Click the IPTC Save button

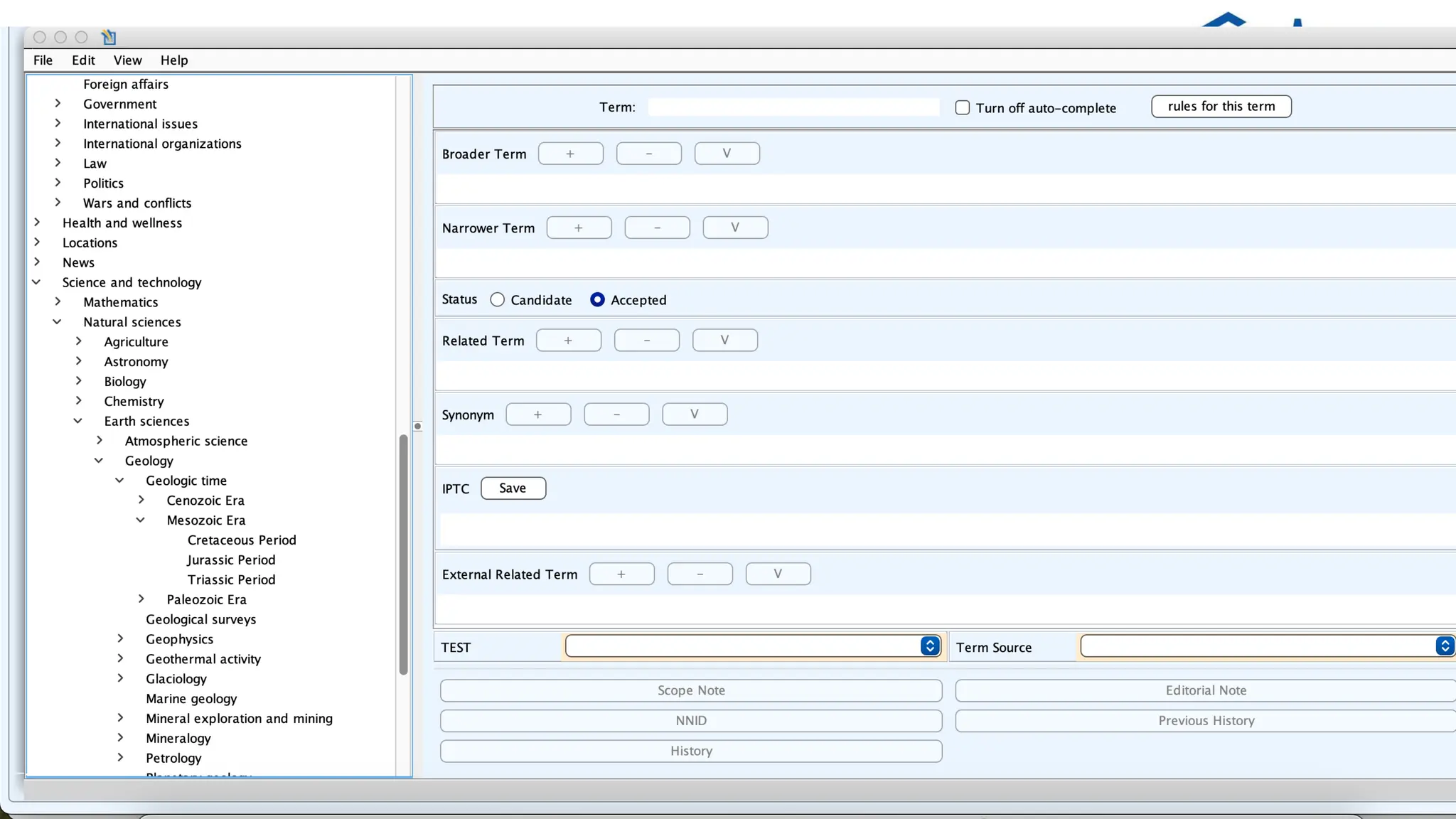coord(513,488)
